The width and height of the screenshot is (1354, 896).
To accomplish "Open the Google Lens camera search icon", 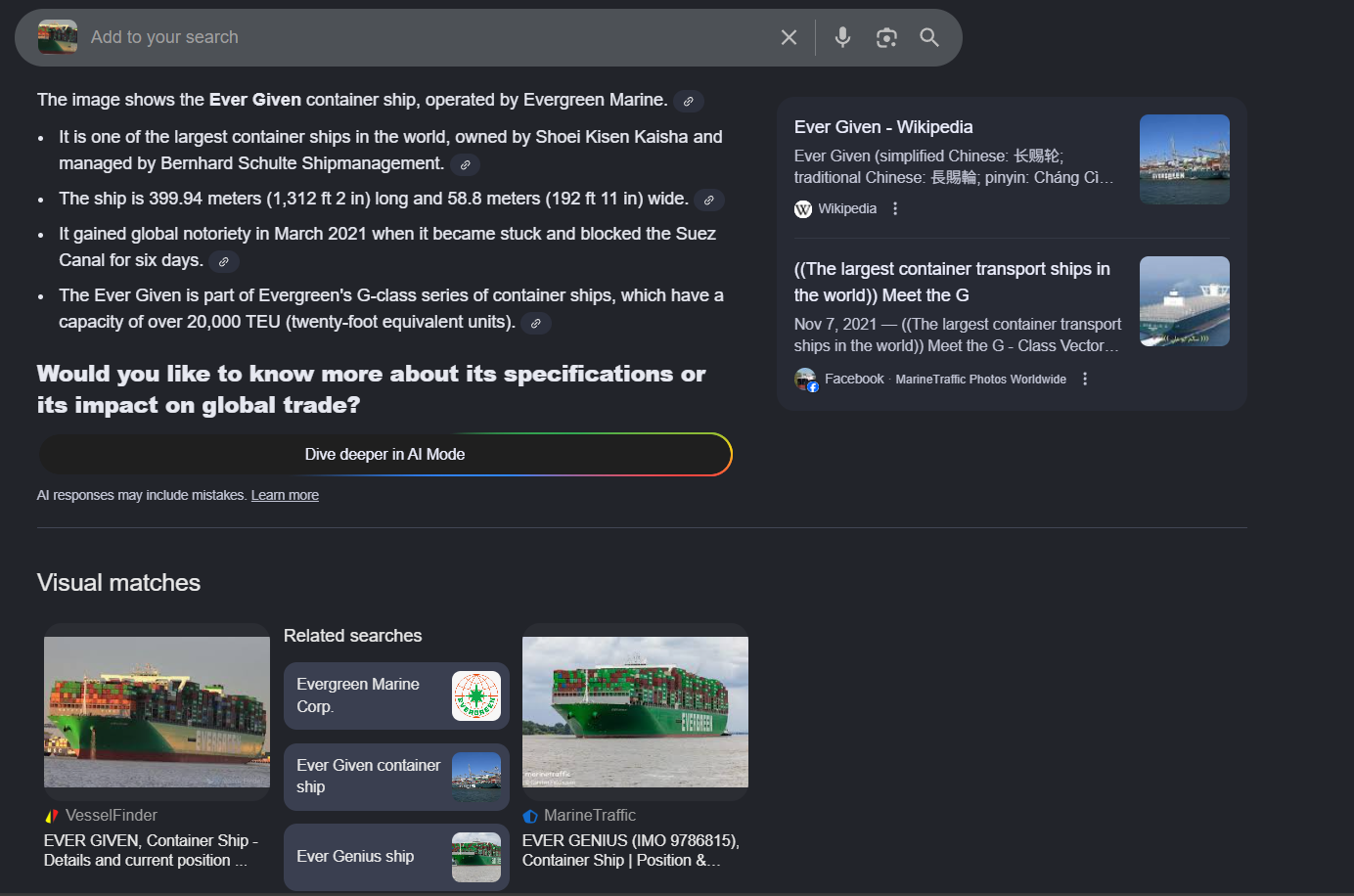I will tap(886, 37).
